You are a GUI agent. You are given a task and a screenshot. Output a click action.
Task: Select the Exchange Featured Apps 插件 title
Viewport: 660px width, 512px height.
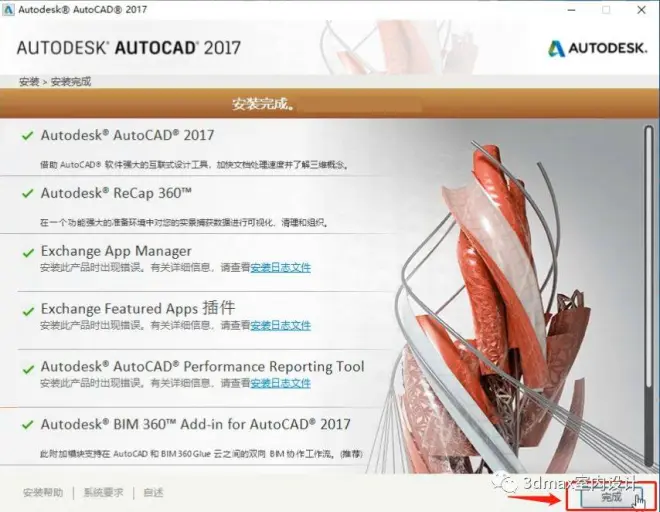tap(138, 308)
